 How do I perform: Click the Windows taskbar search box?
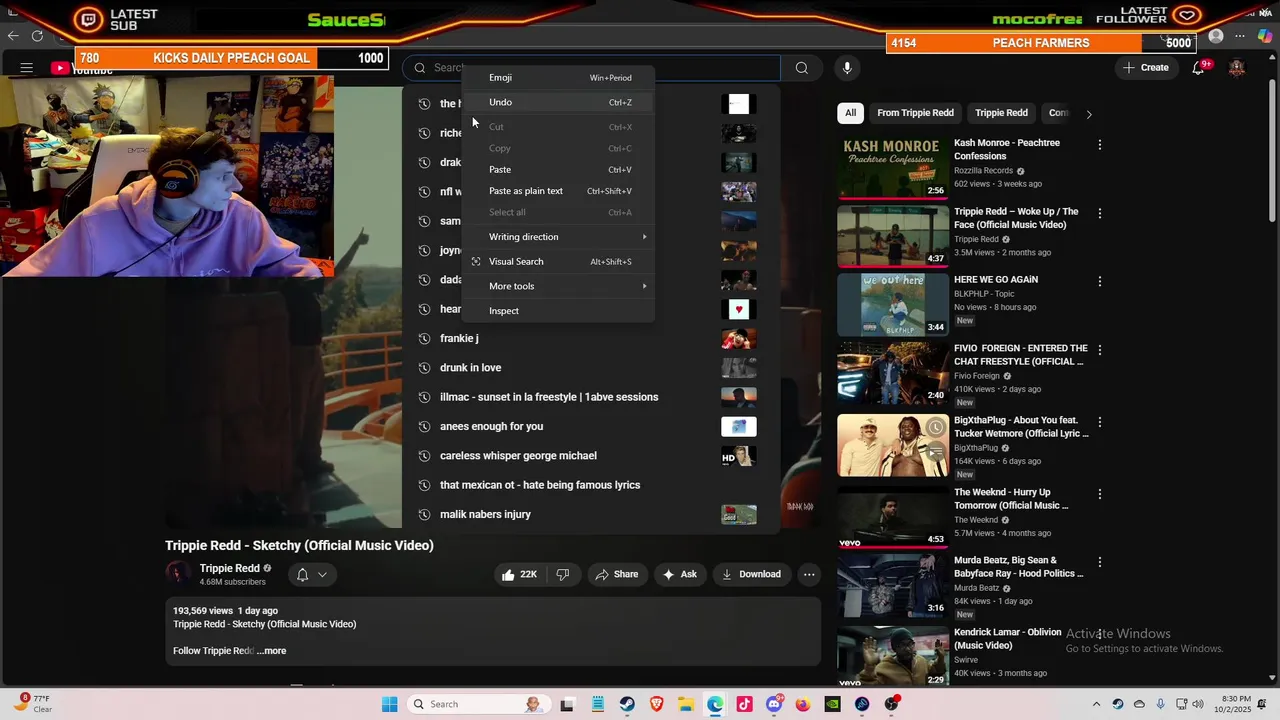click(477, 704)
